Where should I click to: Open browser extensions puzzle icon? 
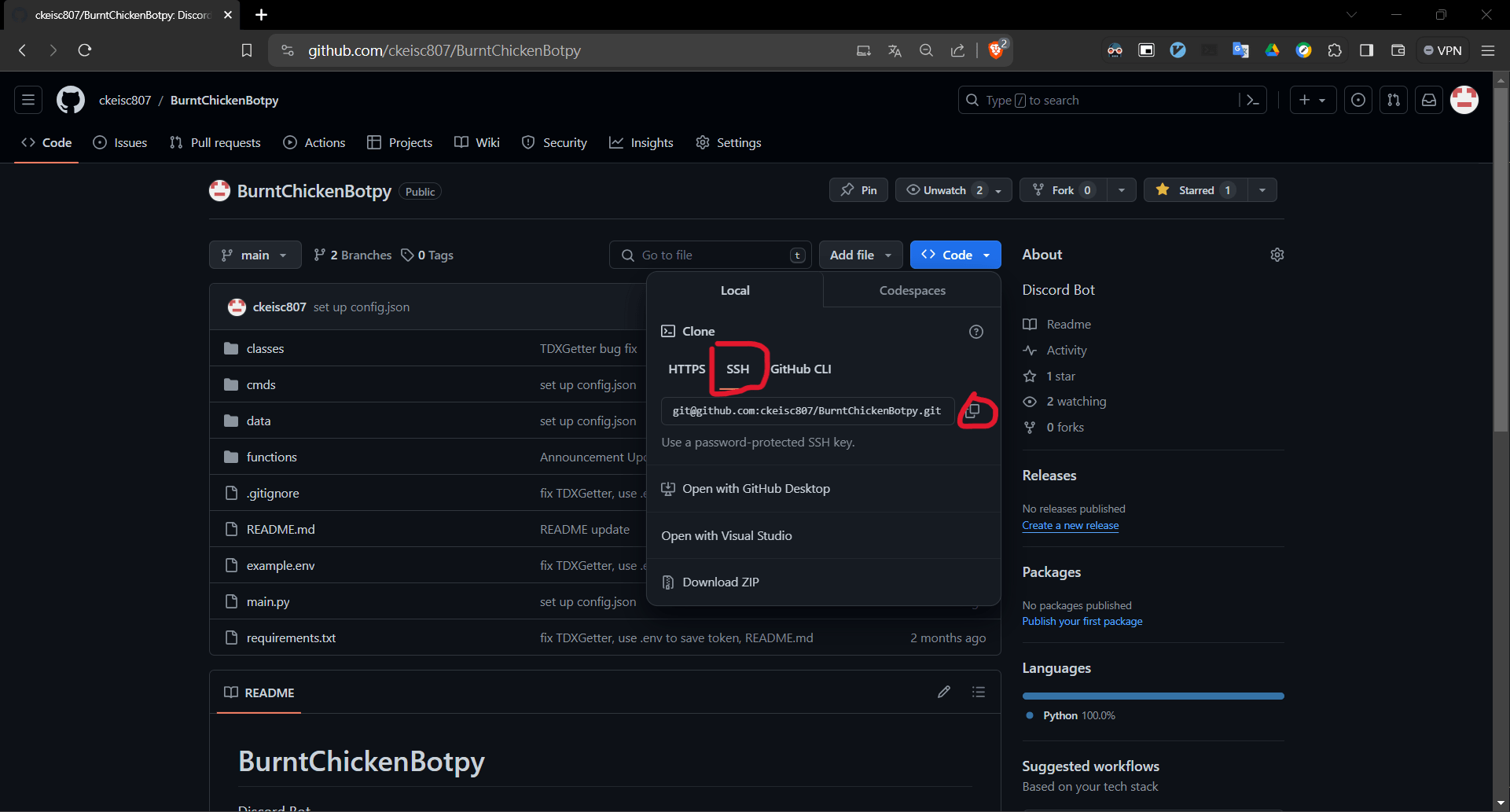[x=1335, y=50]
